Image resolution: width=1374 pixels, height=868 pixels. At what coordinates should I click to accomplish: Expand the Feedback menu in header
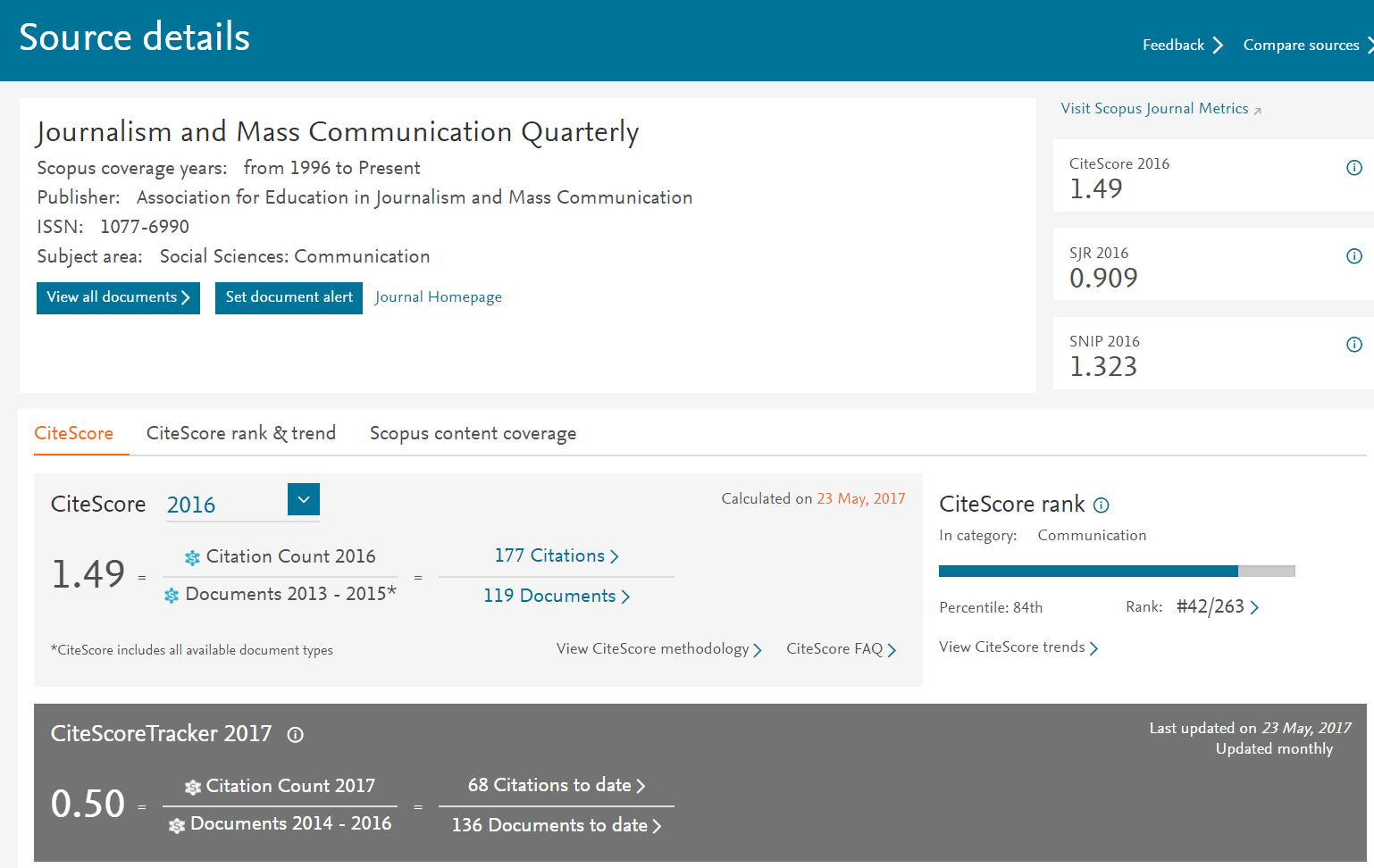1181,45
